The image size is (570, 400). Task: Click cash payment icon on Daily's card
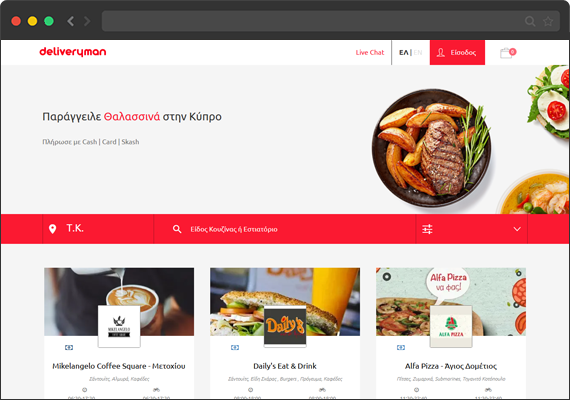(x=235, y=348)
